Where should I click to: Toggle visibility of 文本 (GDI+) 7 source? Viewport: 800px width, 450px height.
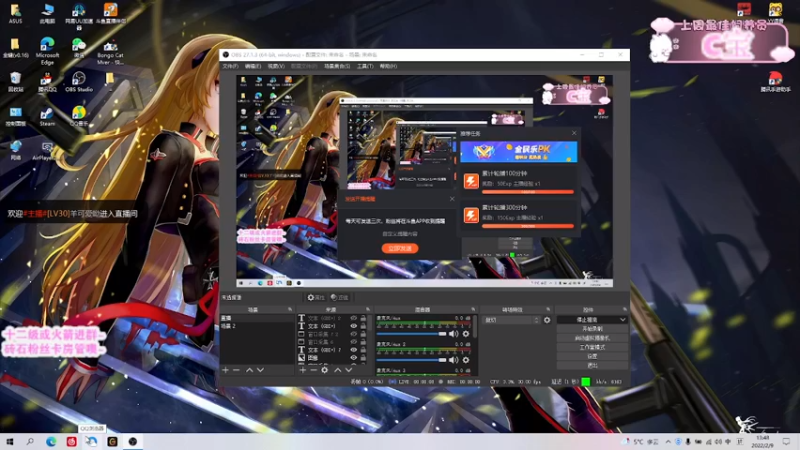coord(354,350)
